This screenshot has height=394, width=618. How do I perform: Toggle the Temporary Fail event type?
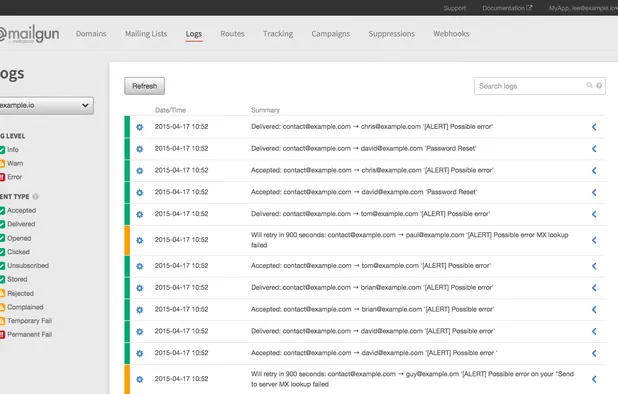tap(2, 321)
